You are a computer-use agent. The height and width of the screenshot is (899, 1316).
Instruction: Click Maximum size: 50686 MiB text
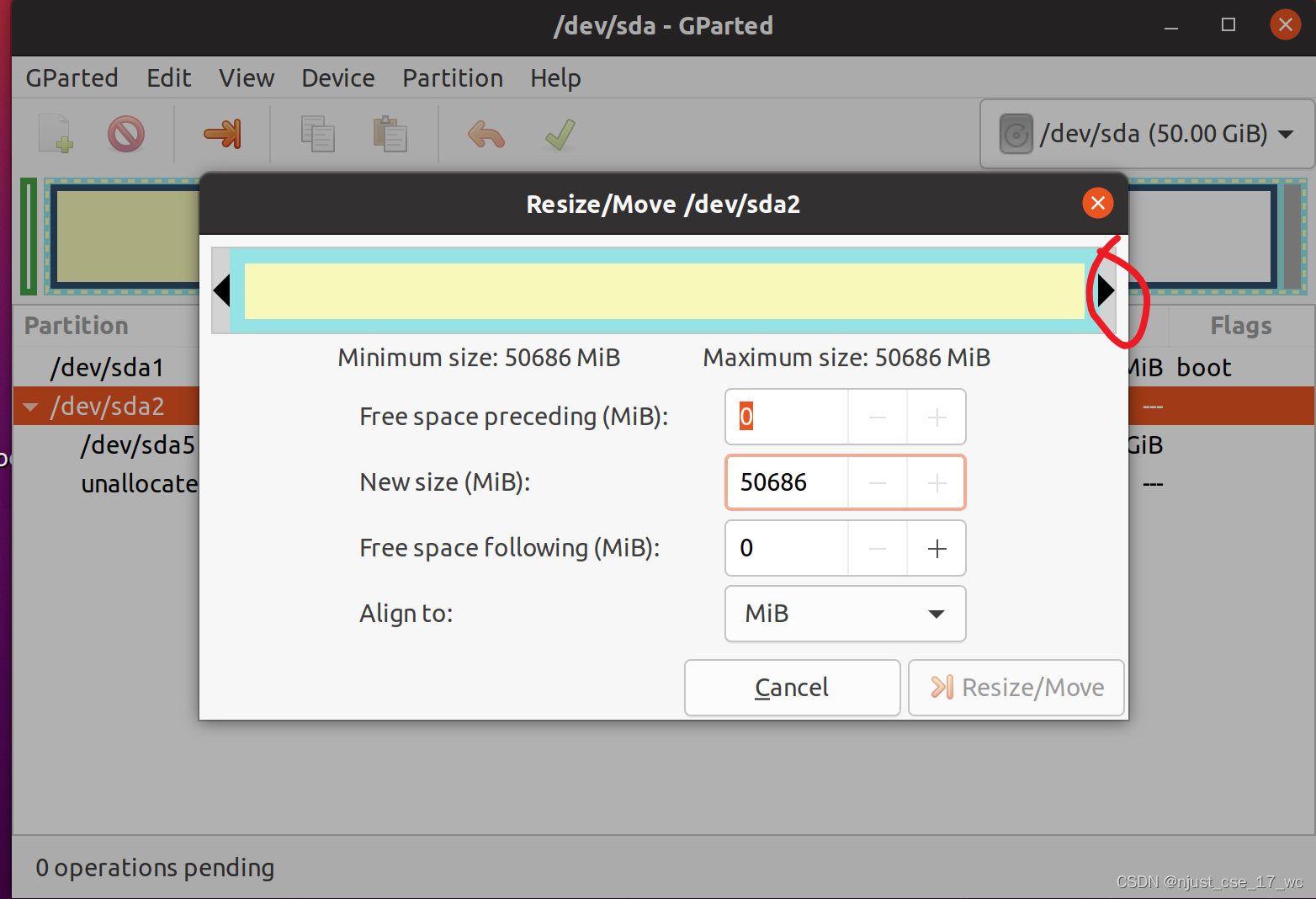click(x=846, y=358)
